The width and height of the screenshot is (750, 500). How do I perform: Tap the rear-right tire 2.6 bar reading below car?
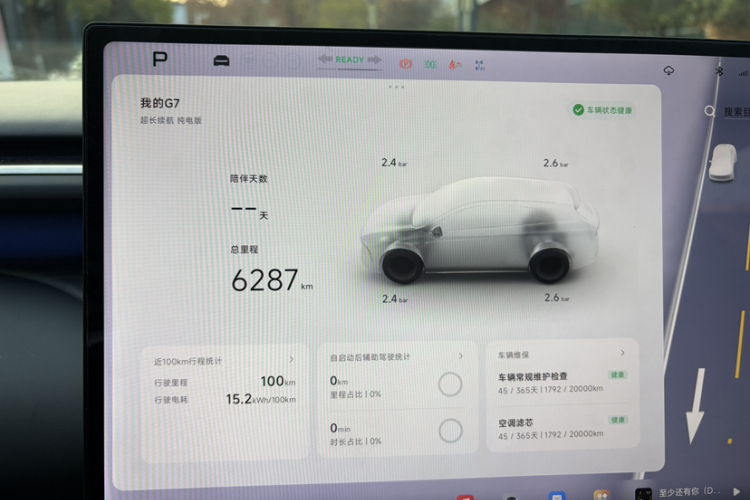[x=557, y=298]
